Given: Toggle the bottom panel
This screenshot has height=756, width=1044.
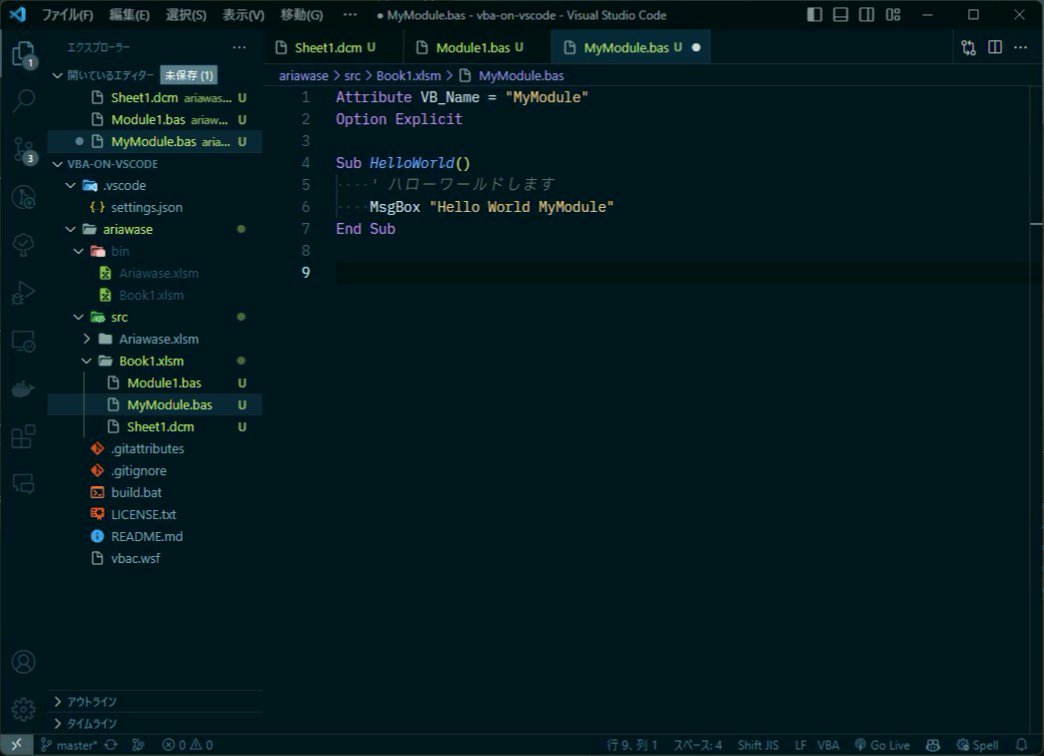Looking at the screenshot, I should tap(840, 15).
